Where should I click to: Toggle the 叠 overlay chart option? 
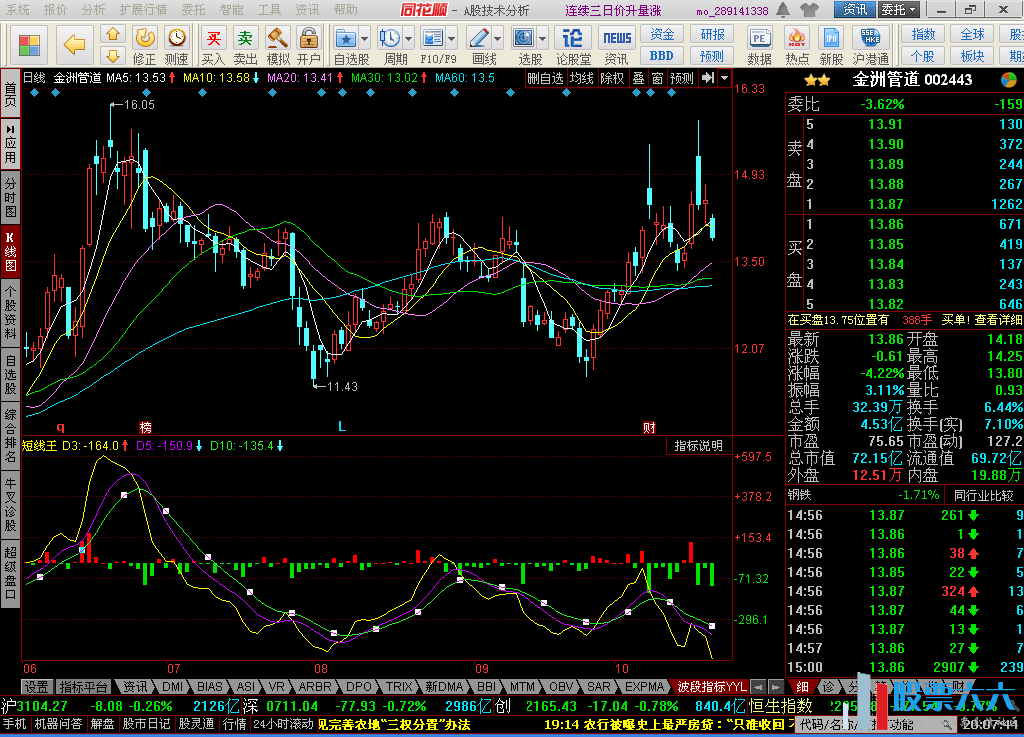[x=638, y=78]
